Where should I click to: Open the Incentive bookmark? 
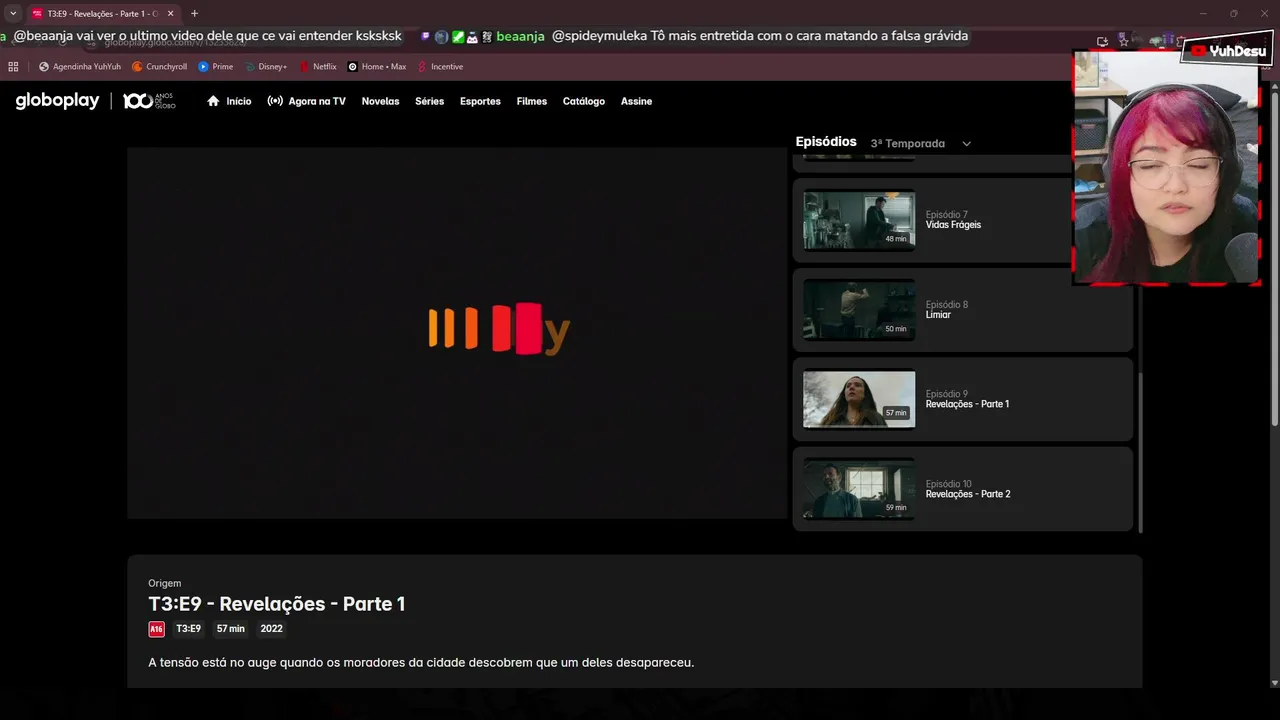(440, 66)
